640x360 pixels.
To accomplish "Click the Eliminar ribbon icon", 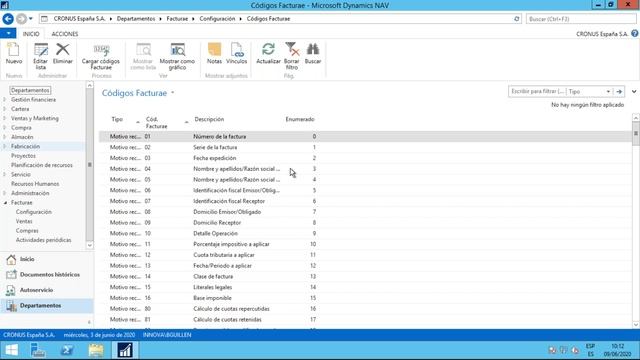I will click(x=62, y=53).
